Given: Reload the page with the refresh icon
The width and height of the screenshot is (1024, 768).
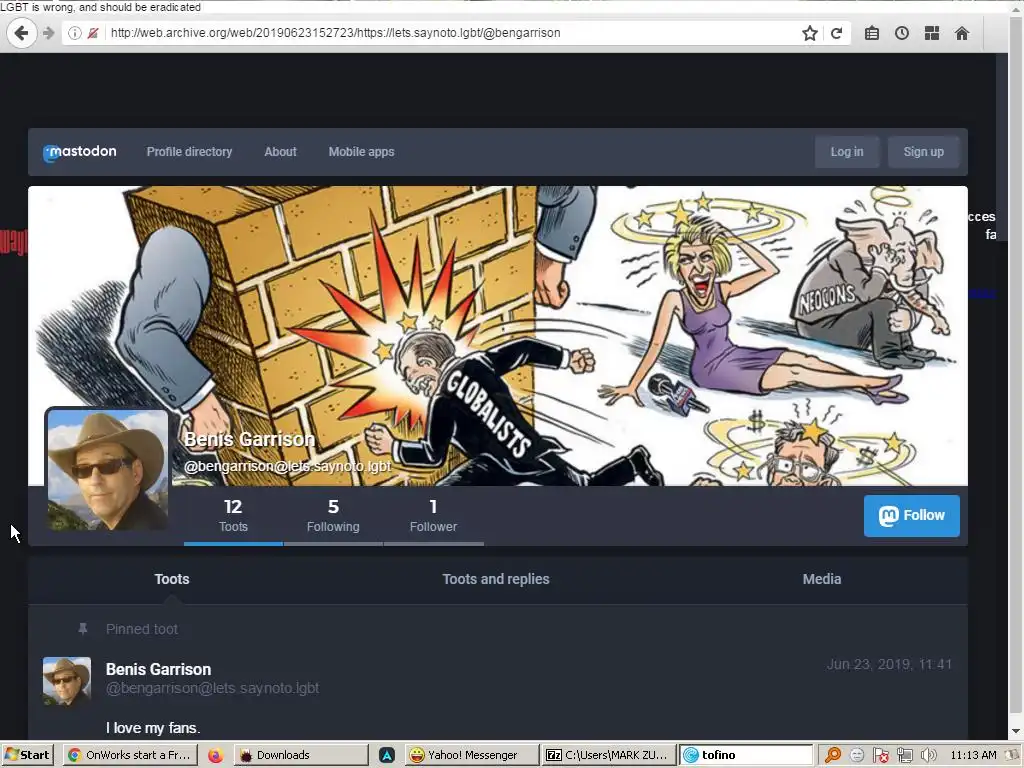Looking at the screenshot, I should pyautogui.click(x=837, y=33).
